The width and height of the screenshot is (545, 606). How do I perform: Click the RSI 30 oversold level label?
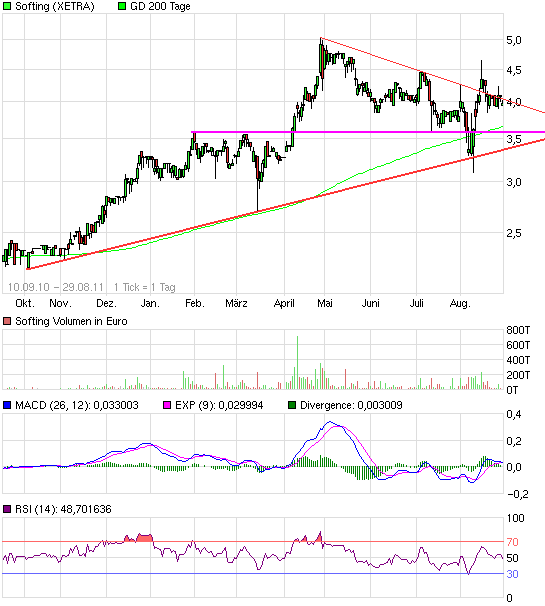click(512, 574)
